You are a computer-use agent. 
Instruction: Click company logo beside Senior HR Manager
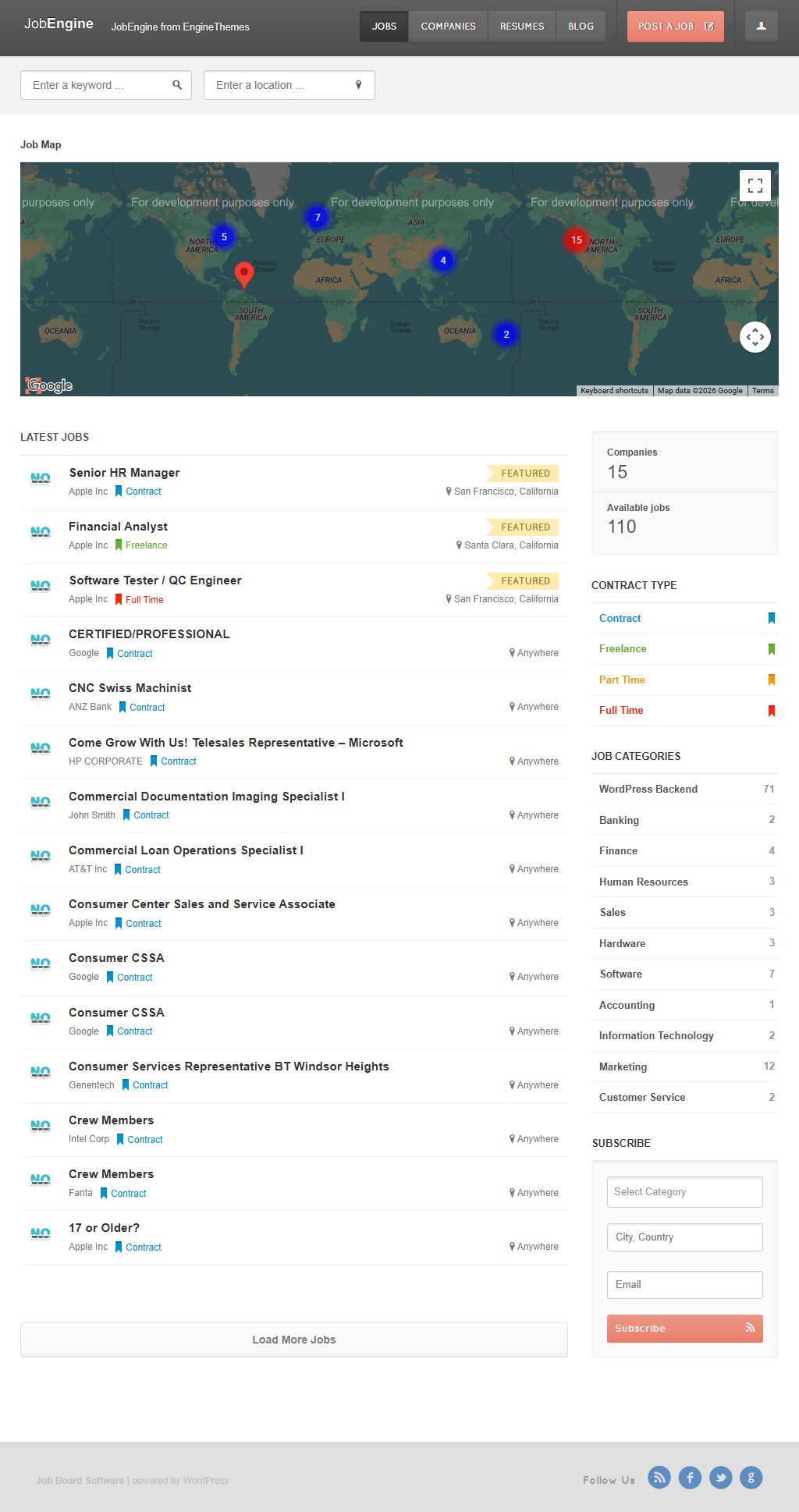(41, 478)
